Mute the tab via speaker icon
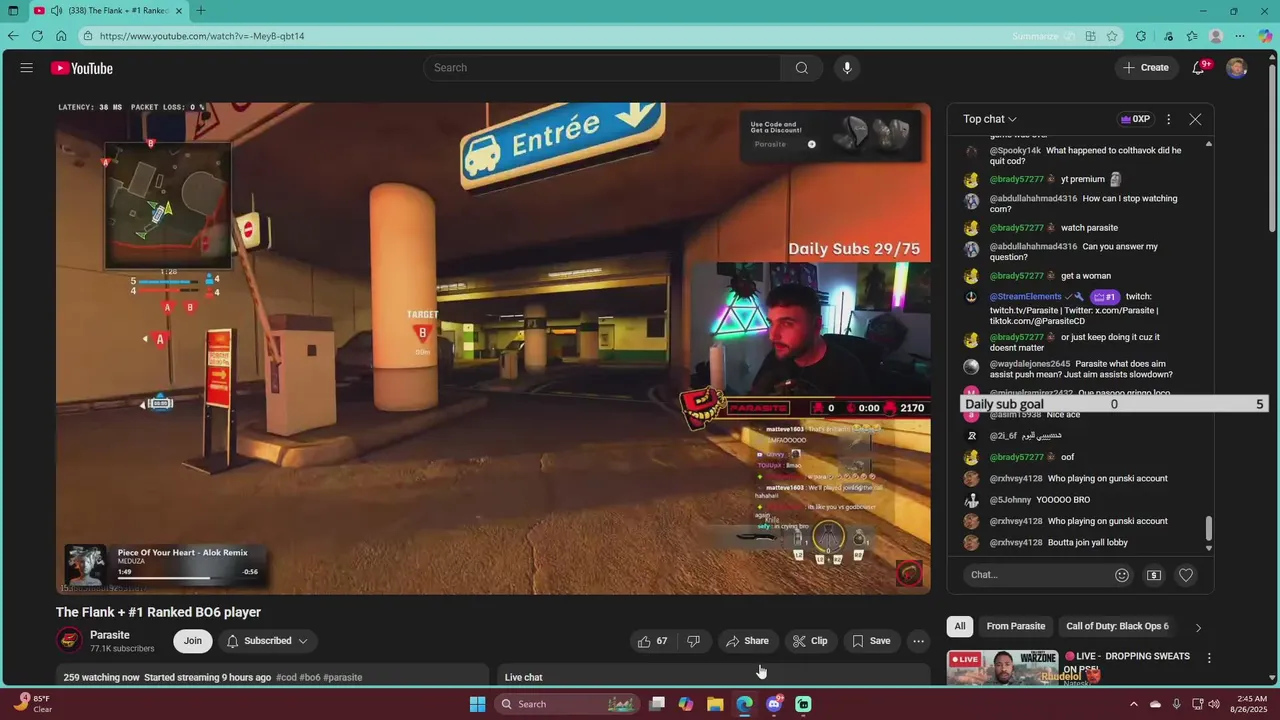 pyautogui.click(x=56, y=11)
